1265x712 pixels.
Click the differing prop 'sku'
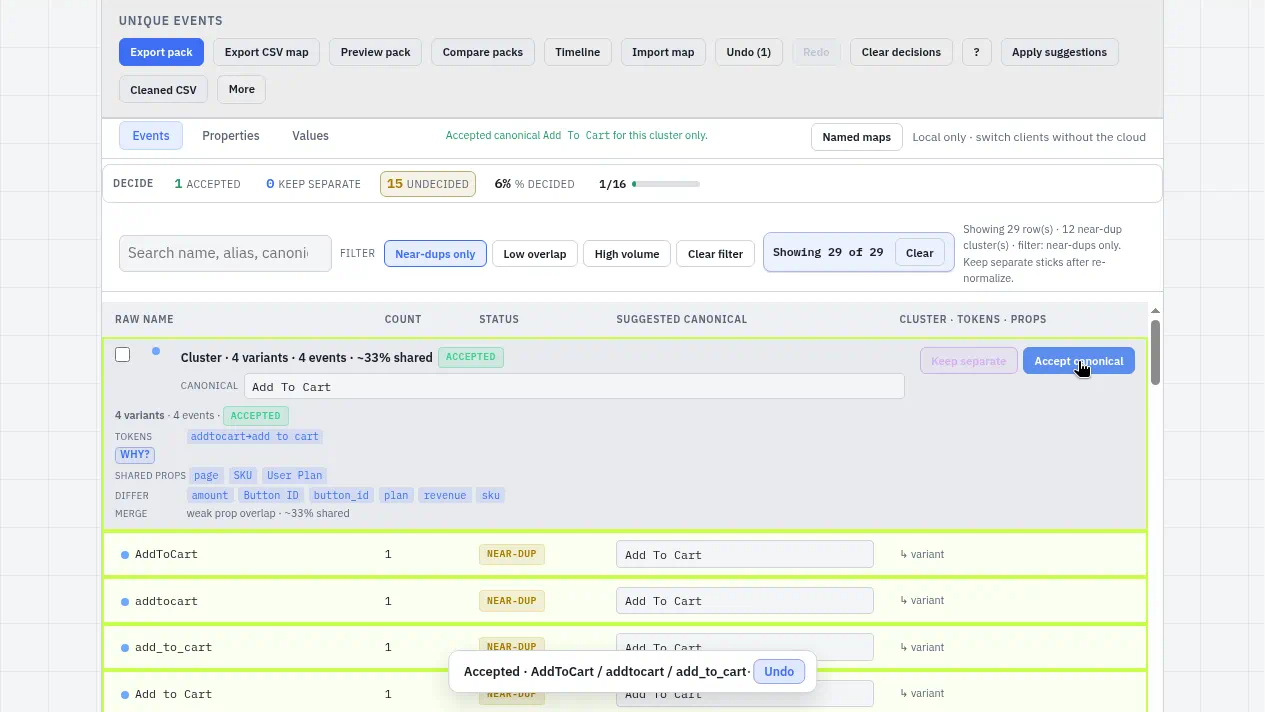[x=490, y=495]
